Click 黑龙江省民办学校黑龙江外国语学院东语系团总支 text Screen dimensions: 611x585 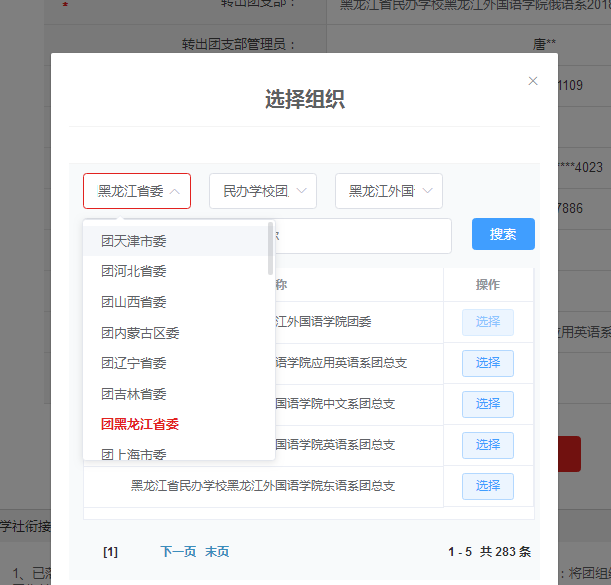point(263,486)
